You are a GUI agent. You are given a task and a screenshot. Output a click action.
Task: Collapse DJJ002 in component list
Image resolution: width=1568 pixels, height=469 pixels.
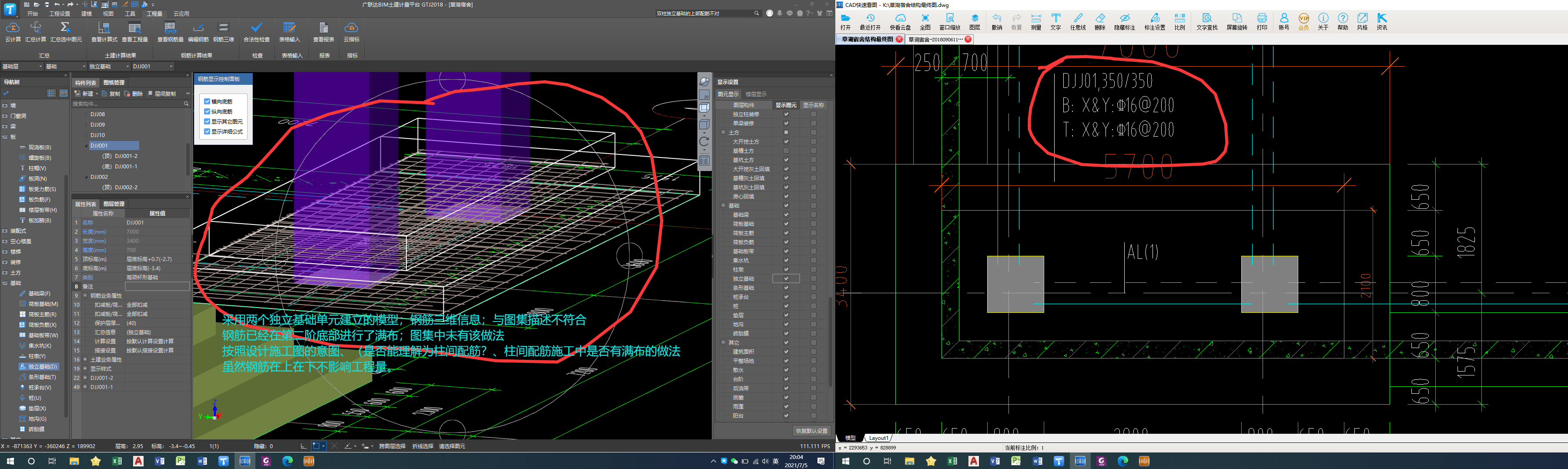(87, 177)
